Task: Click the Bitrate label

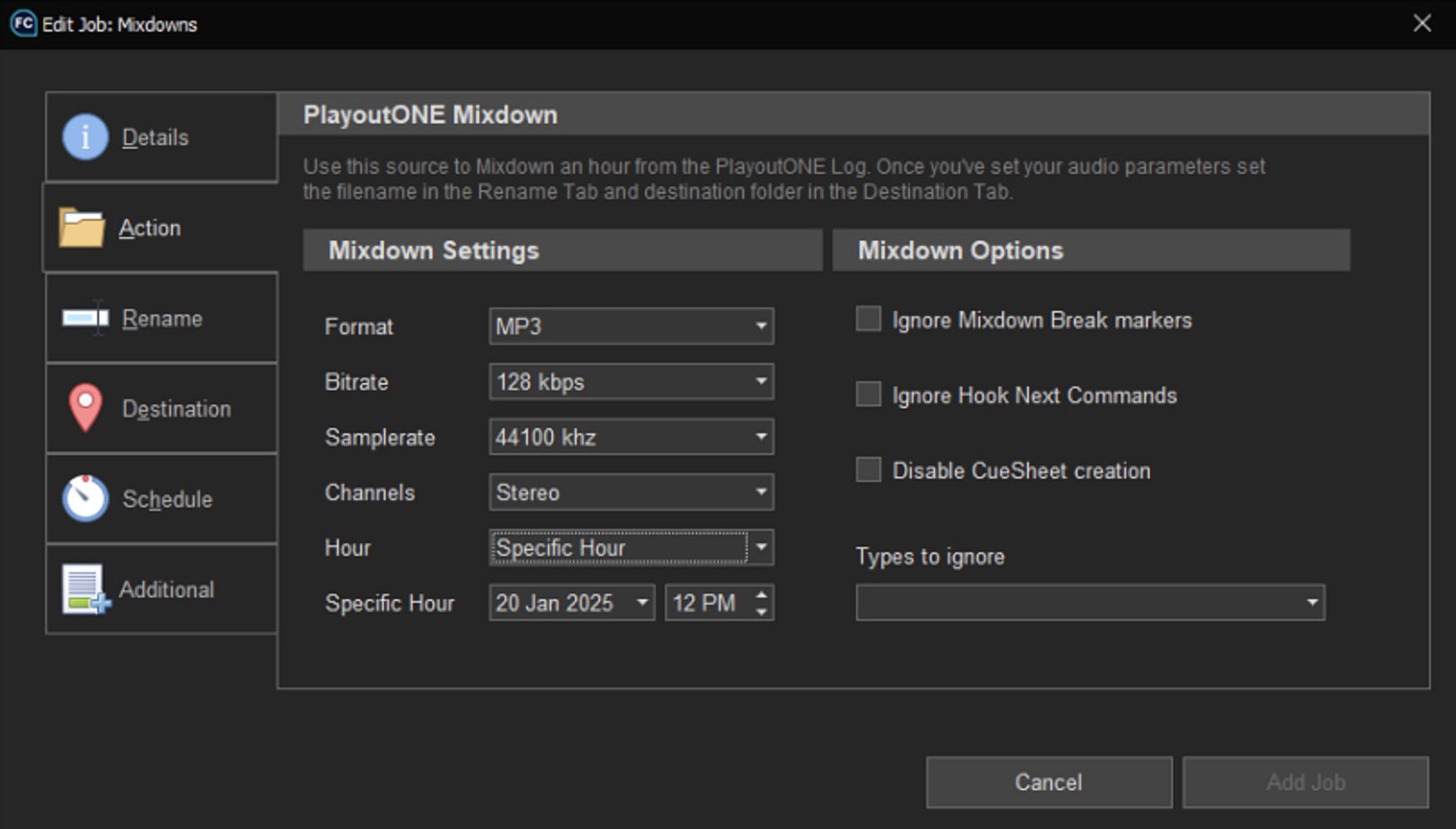Action: point(357,382)
